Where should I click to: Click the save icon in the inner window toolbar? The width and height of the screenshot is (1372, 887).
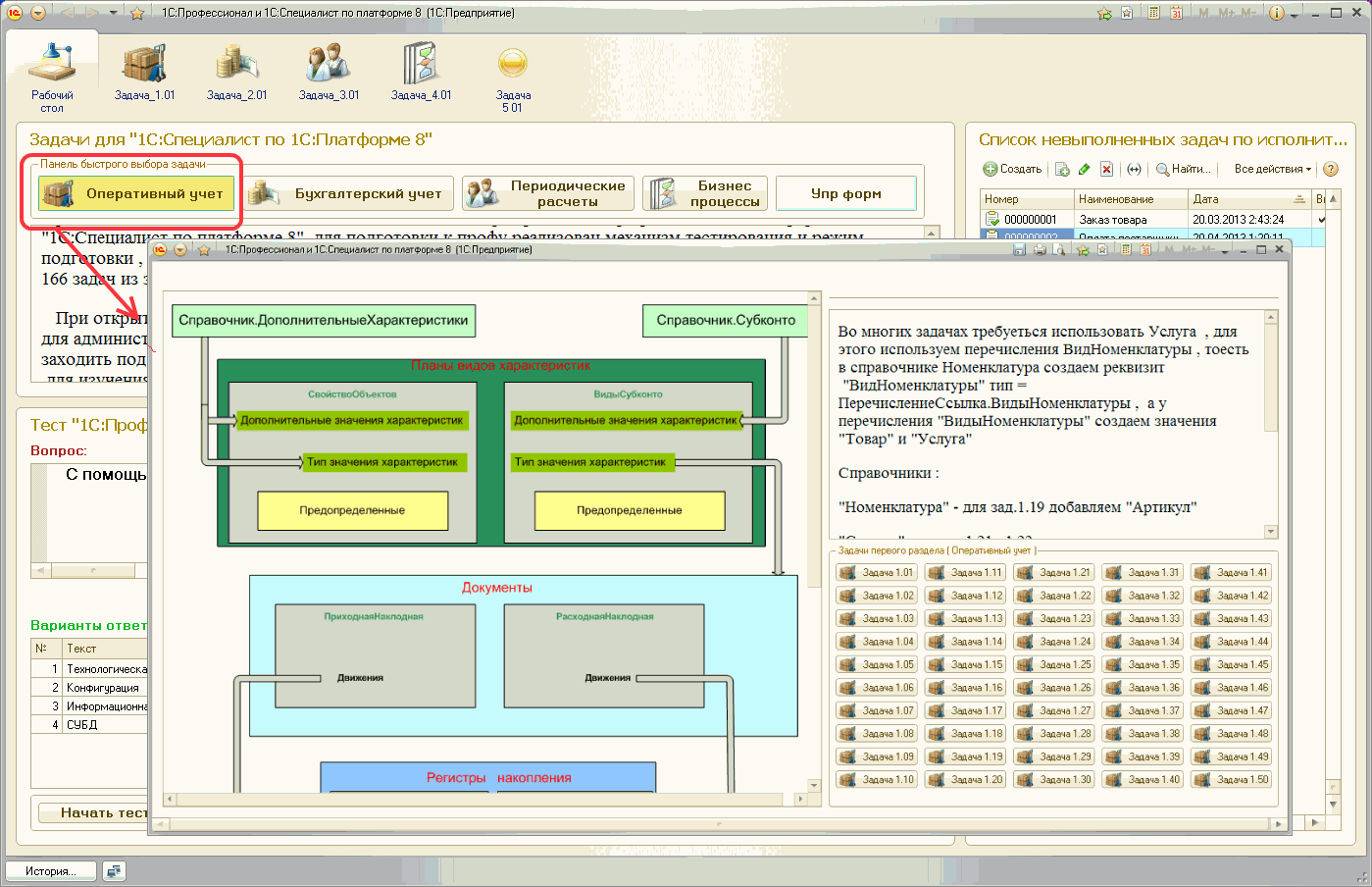[1019, 250]
